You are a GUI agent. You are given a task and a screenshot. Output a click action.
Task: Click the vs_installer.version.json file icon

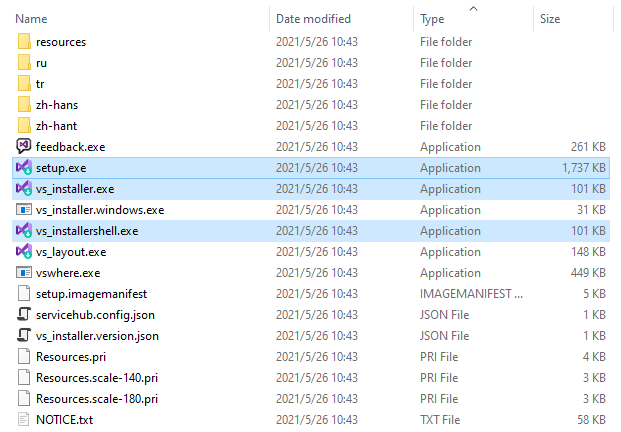[24, 335]
